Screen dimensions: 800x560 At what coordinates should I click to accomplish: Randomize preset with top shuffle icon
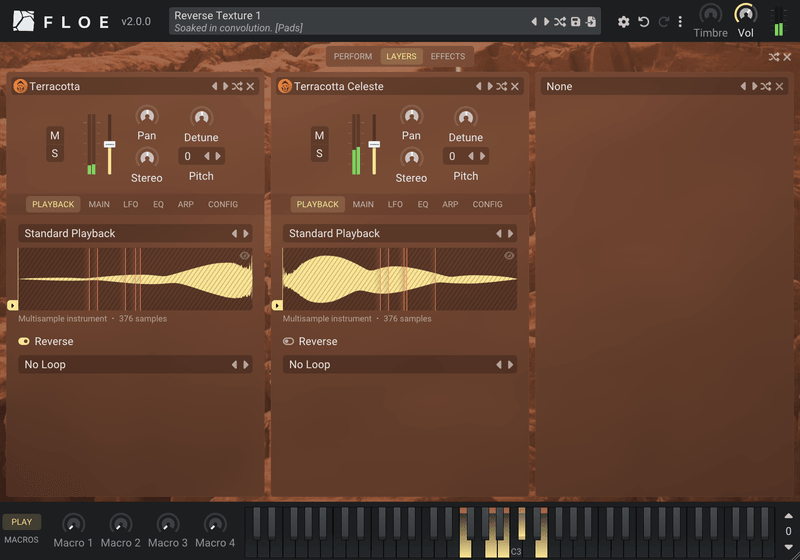point(560,21)
